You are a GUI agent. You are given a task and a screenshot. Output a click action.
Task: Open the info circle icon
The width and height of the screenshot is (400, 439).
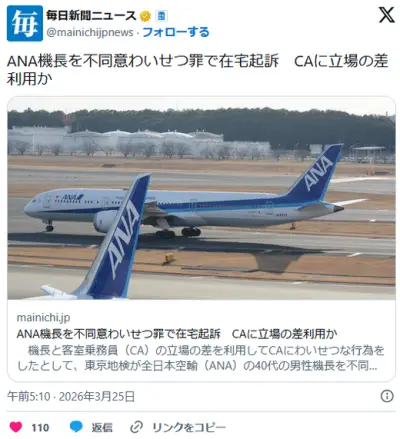(387, 396)
